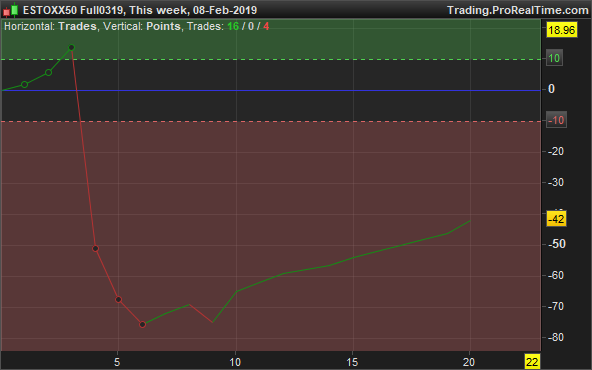Click the -50 label on vertical axis
The width and height of the screenshot is (592, 370).
(x=556, y=244)
